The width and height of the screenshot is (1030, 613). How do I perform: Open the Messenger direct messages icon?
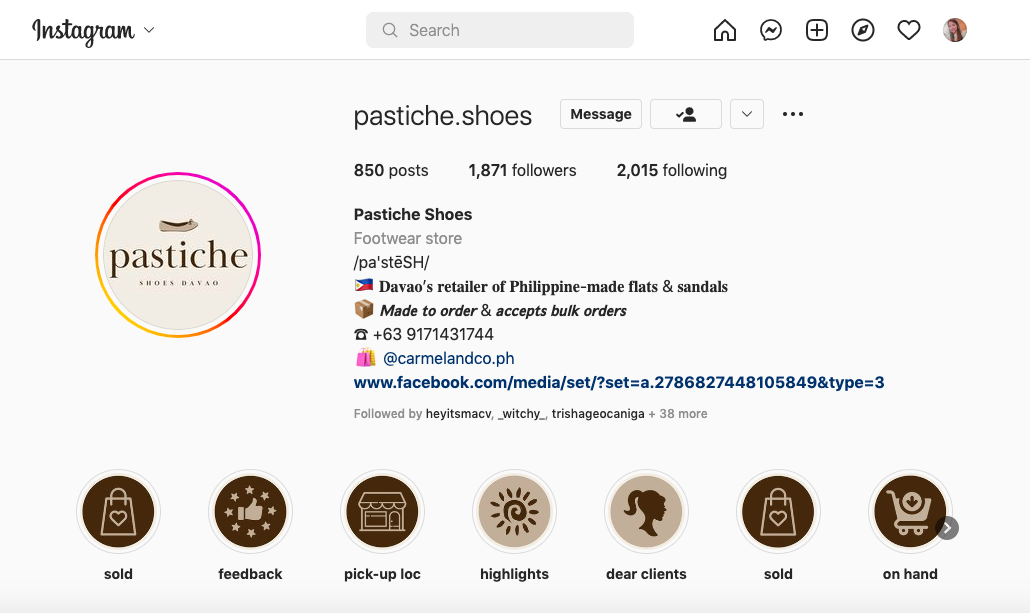[771, 30]
